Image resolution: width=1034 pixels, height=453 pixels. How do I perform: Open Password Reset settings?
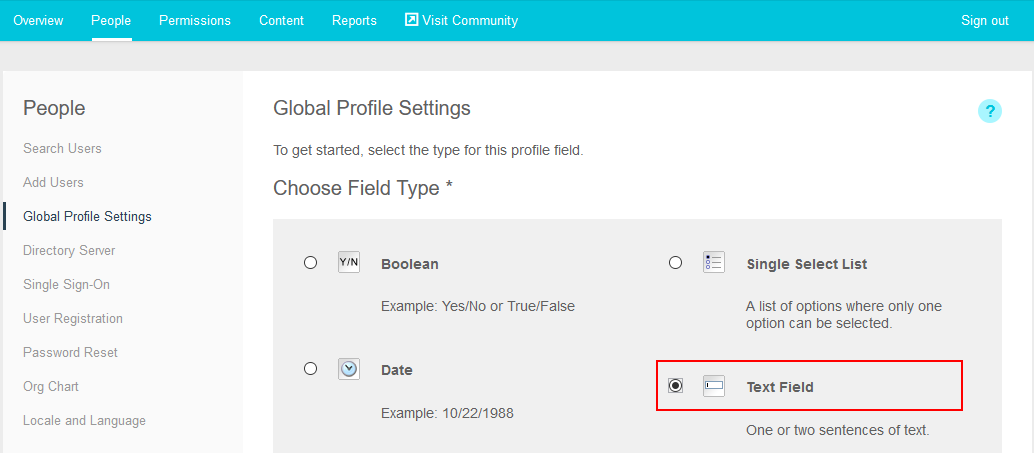pos(70,352)
